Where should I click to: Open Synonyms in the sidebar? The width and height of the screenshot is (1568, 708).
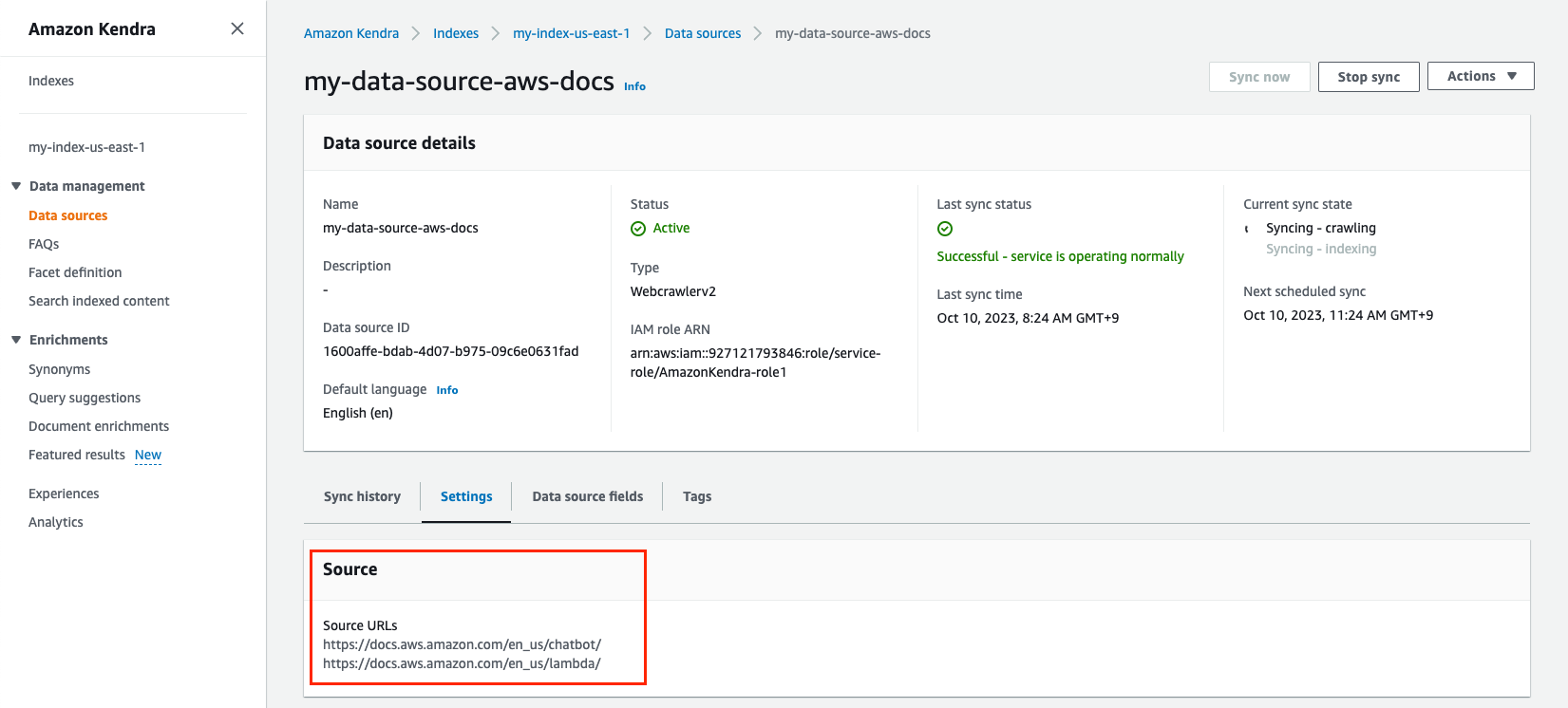pos(60,369)
